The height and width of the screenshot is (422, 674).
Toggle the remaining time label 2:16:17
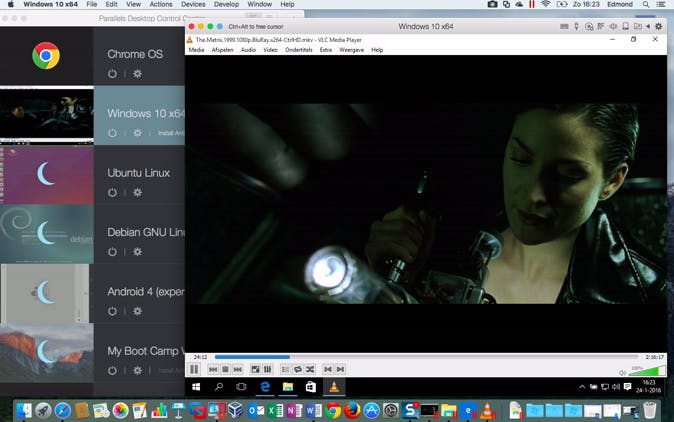(655, 357)
